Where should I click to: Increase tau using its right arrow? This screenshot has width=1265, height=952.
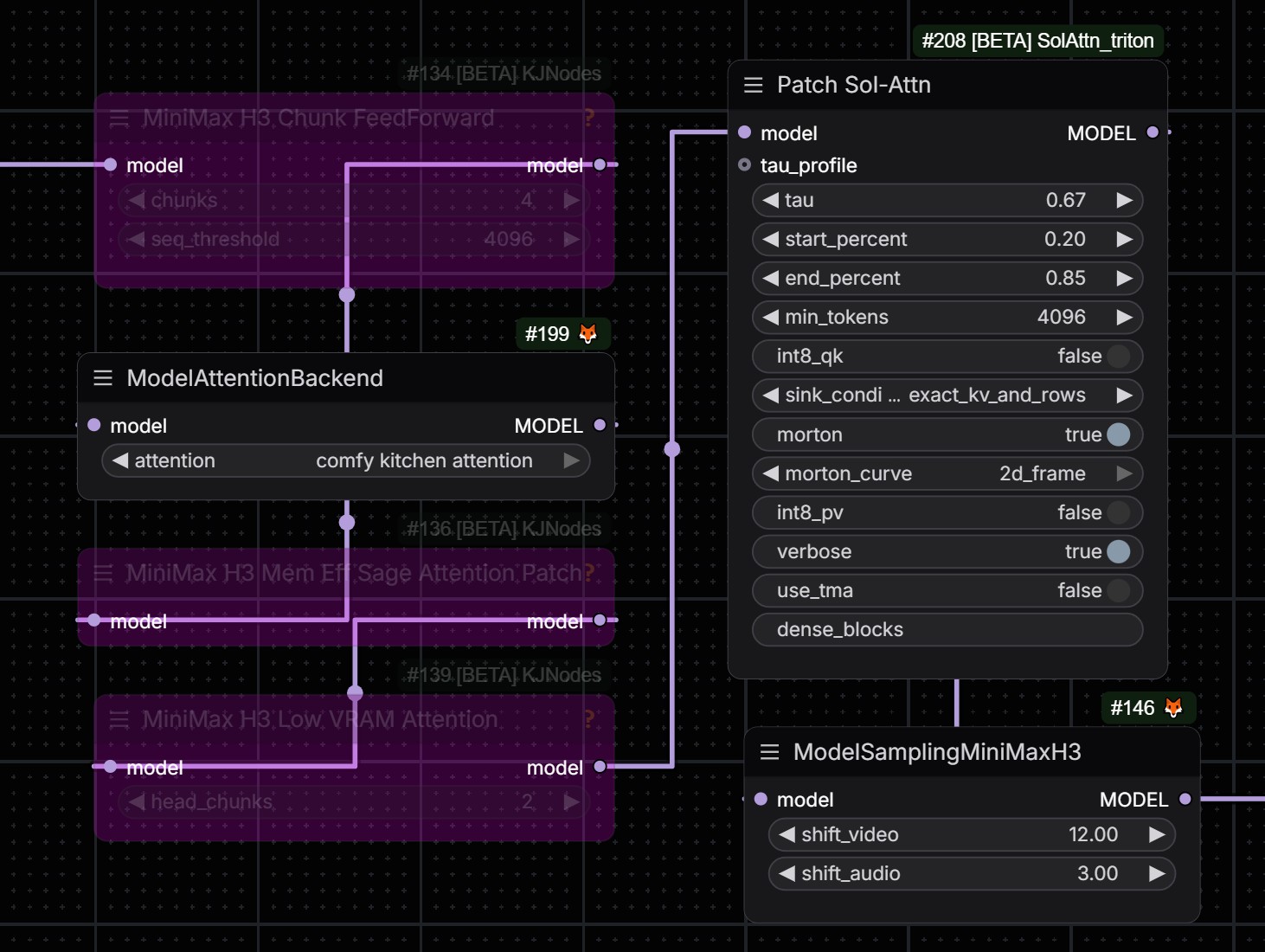pos(1125,200)
